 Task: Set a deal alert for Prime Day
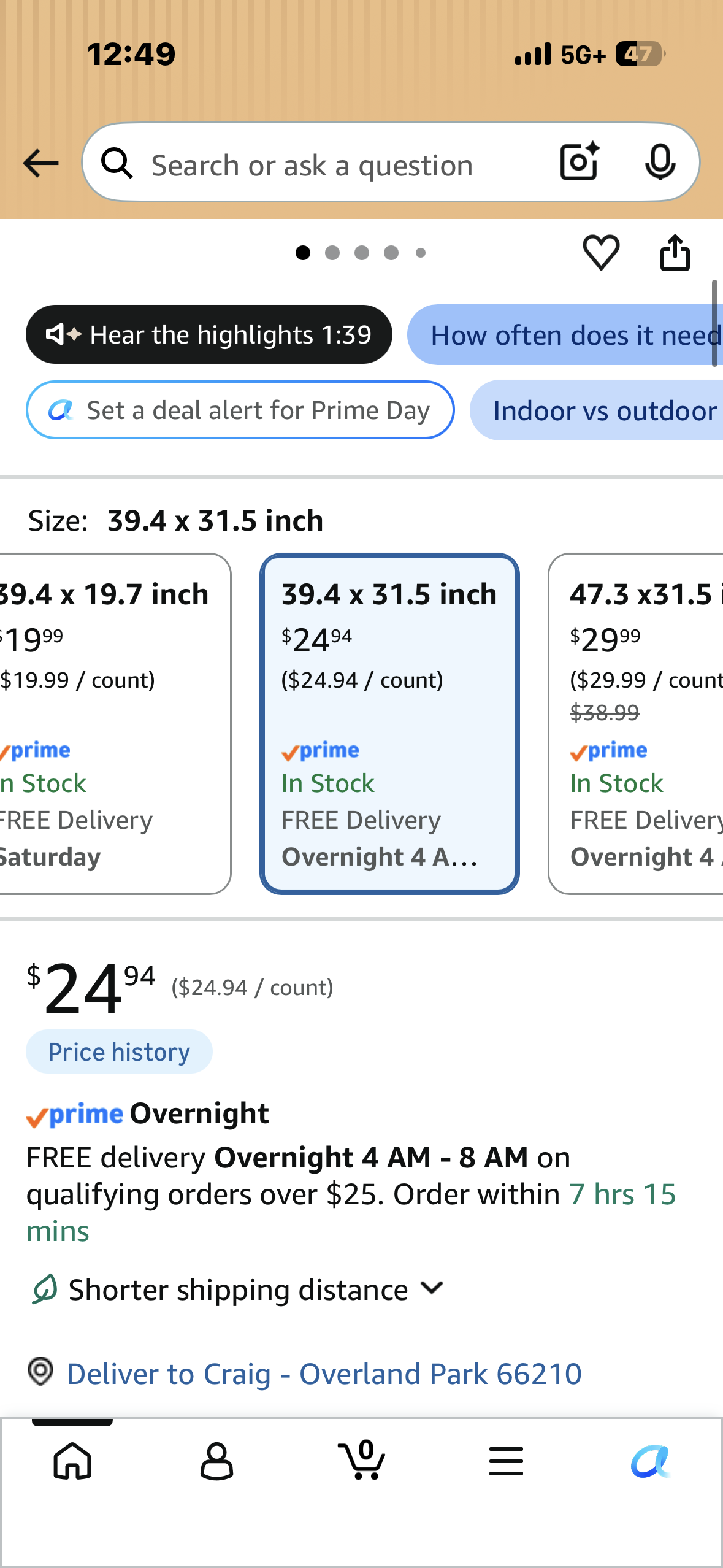pyautogui.click(x=240, y=410)
